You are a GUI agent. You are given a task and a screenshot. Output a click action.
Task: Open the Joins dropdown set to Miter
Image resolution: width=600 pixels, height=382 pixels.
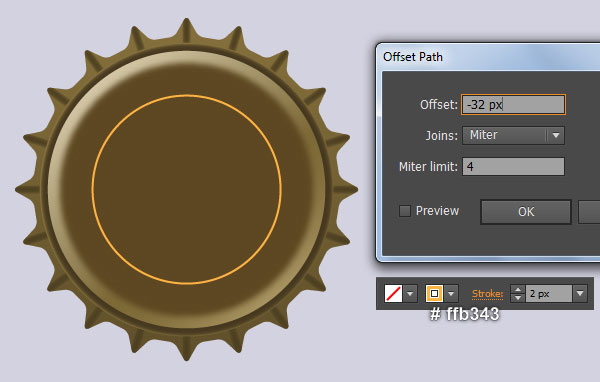pos(513,135)
